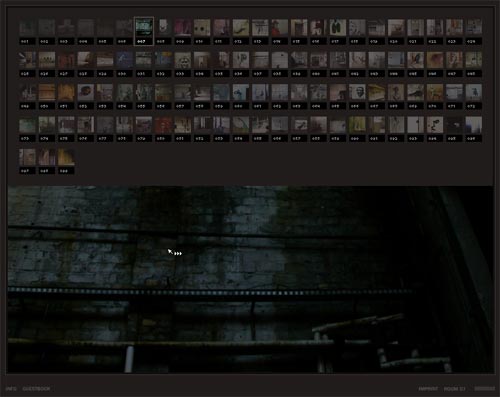
Task: Select yellow thumbnail numbered 099
Action: (66, 157)
